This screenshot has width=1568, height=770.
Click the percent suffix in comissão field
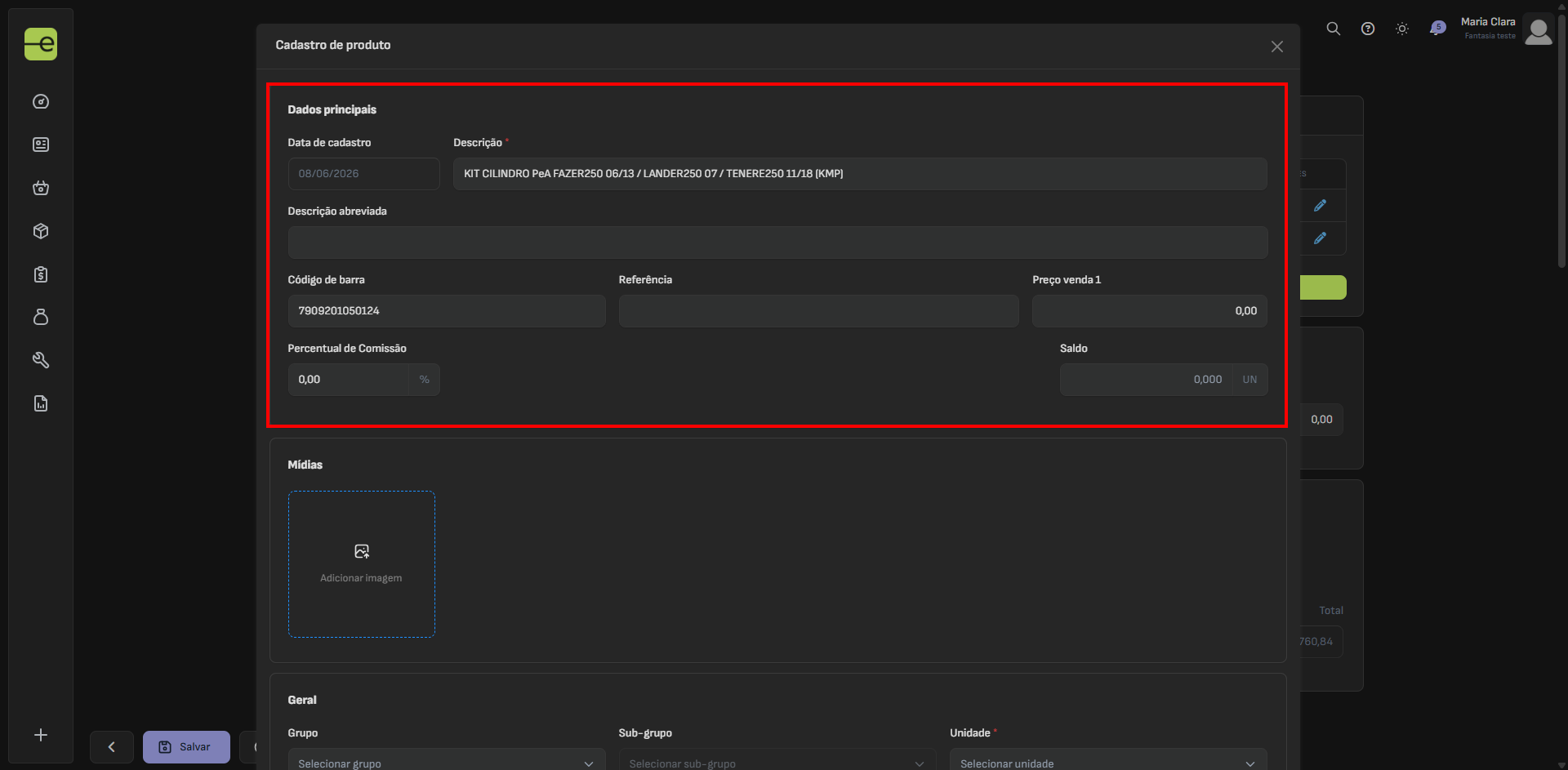(424, 380)
